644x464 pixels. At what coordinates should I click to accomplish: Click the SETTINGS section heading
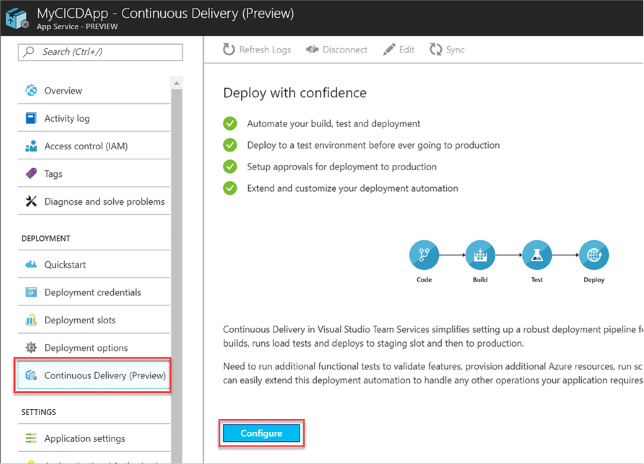39,412
